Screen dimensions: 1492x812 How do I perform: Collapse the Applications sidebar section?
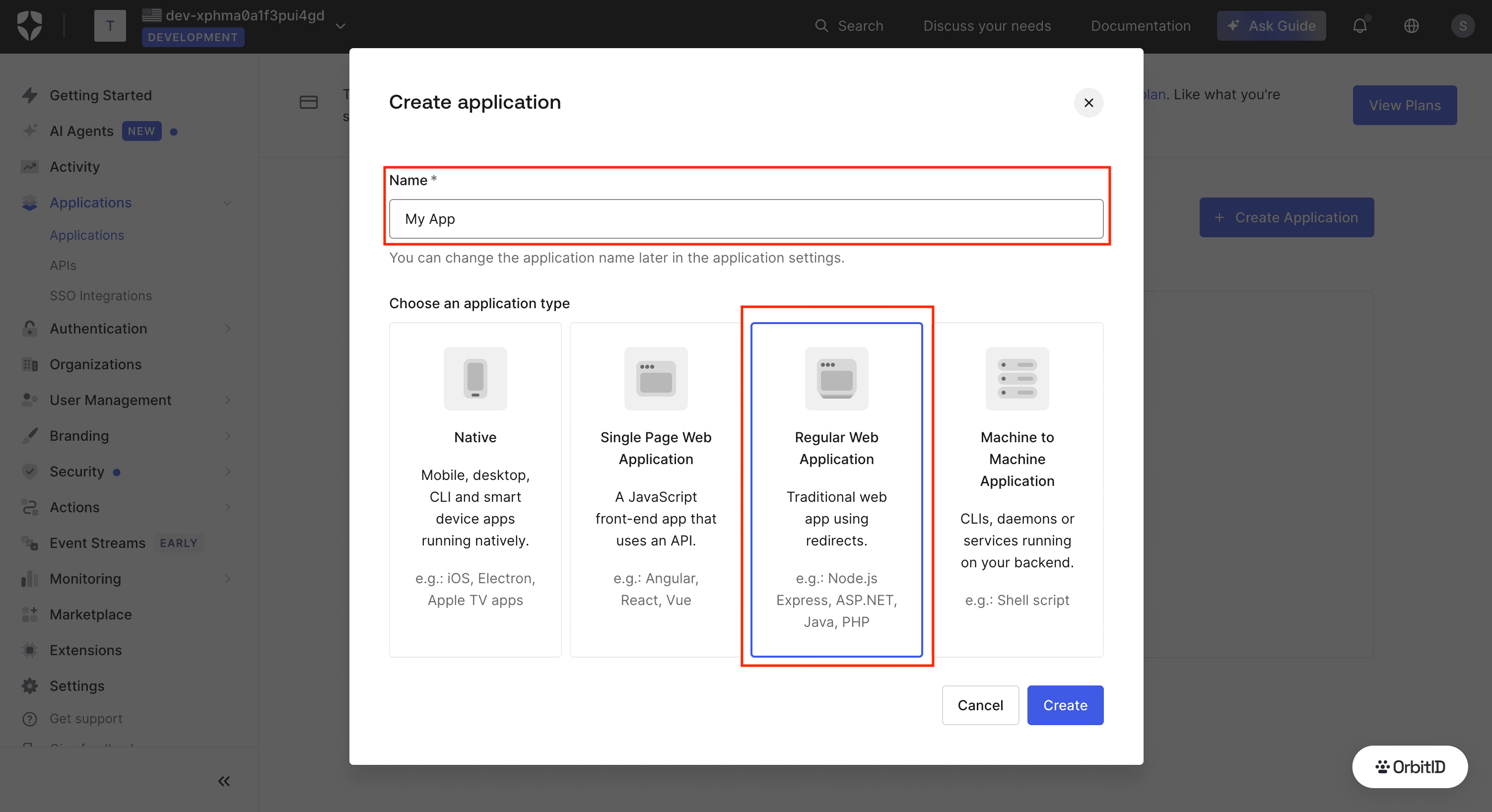pos(227,203)
